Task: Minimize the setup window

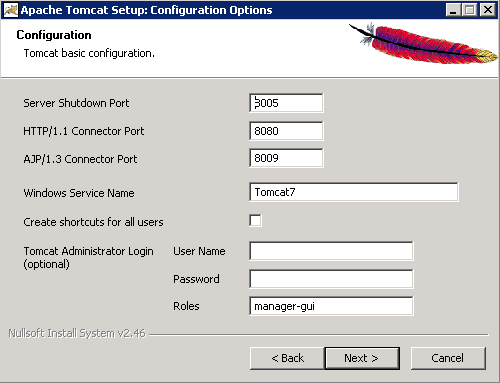Action: (453, 10)
